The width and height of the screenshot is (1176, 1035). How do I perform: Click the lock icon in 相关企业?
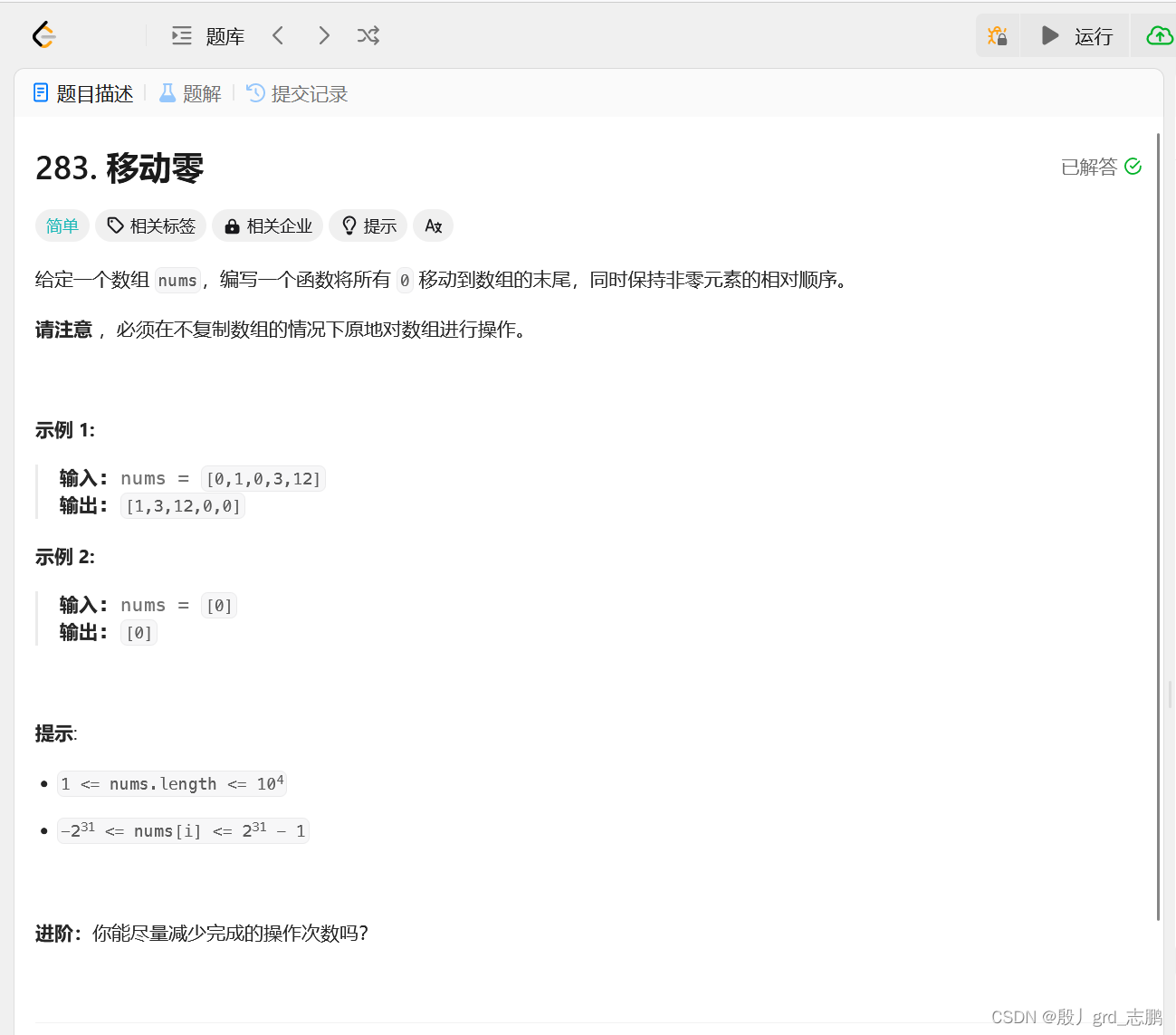click(x=232, y=226)
